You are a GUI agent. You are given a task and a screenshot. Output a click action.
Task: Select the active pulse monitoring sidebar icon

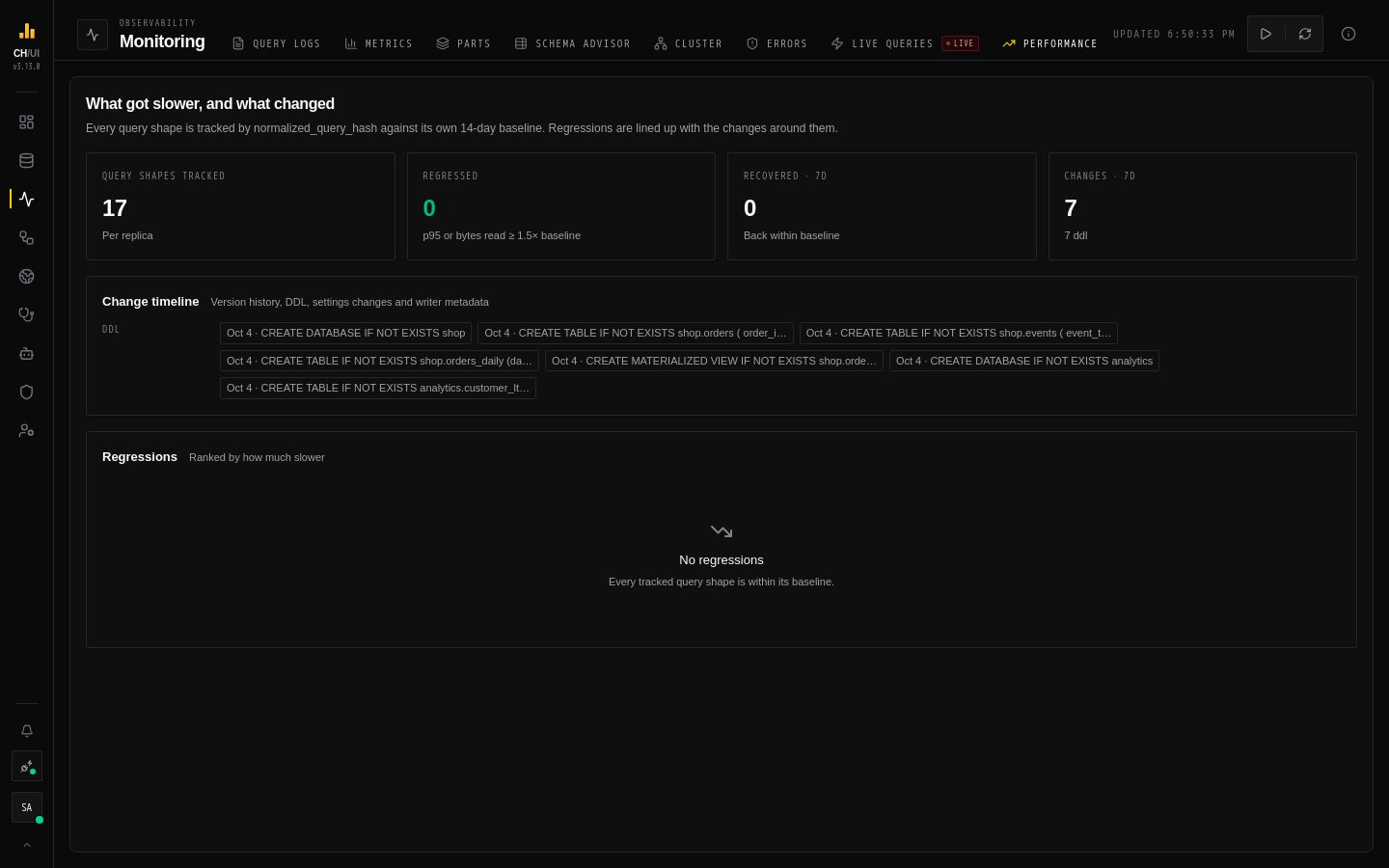click(27, 200)
